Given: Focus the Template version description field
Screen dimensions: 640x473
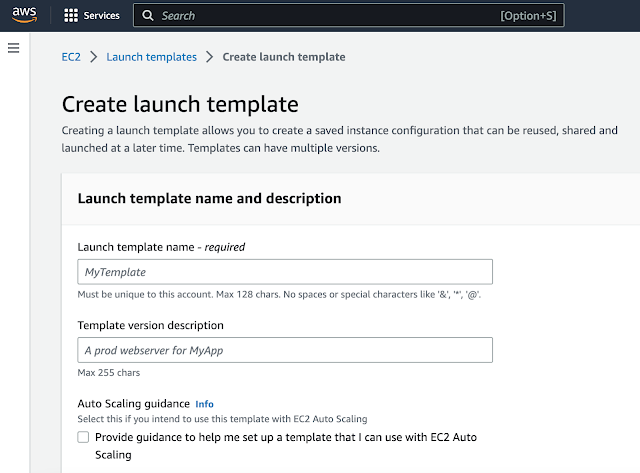Looking at the screenshot, I should tap(285, 350).
